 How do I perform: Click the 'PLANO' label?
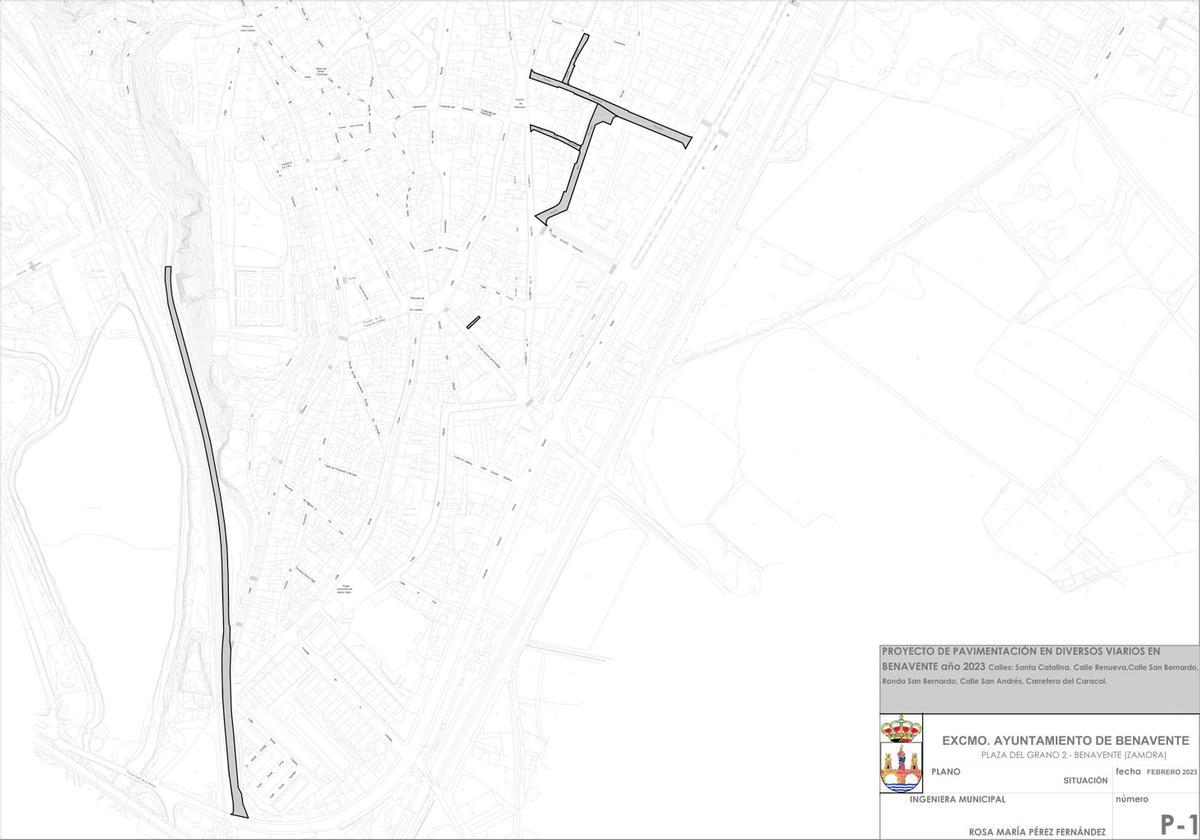[x=945, y=772]
